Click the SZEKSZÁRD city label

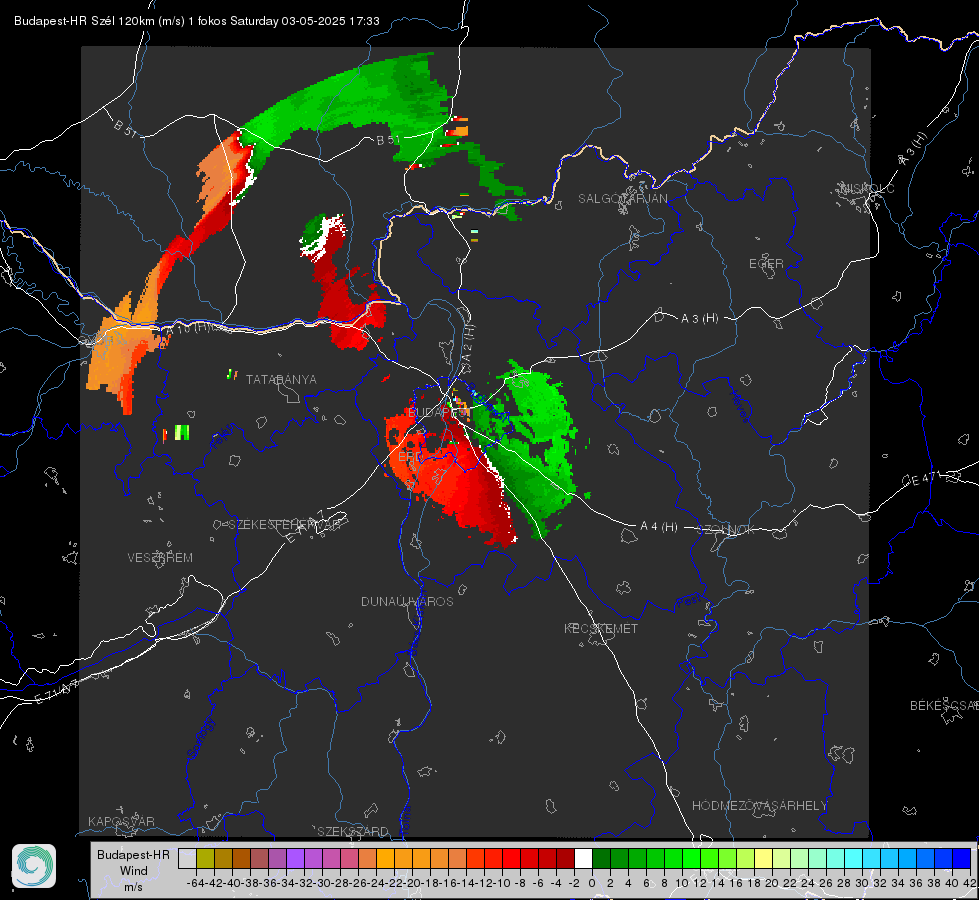click(x=353, y=831)
